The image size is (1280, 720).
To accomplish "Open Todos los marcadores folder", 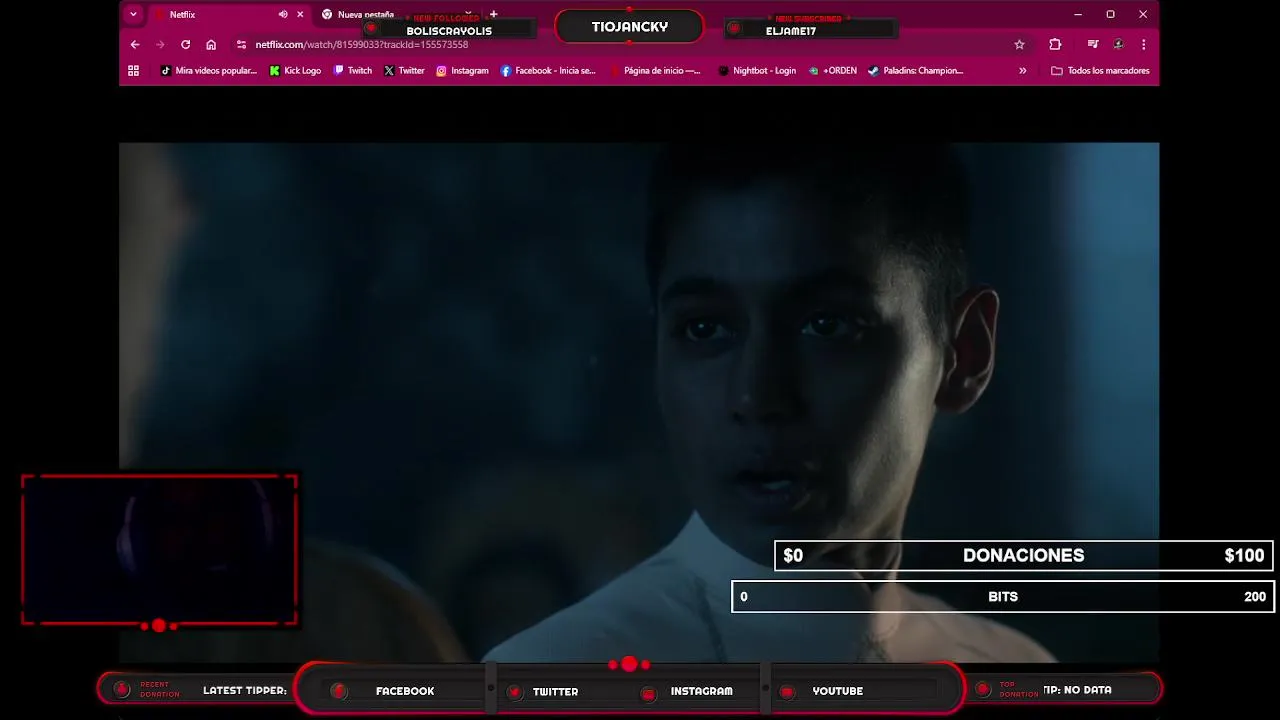I will [x=1100, y=70].
